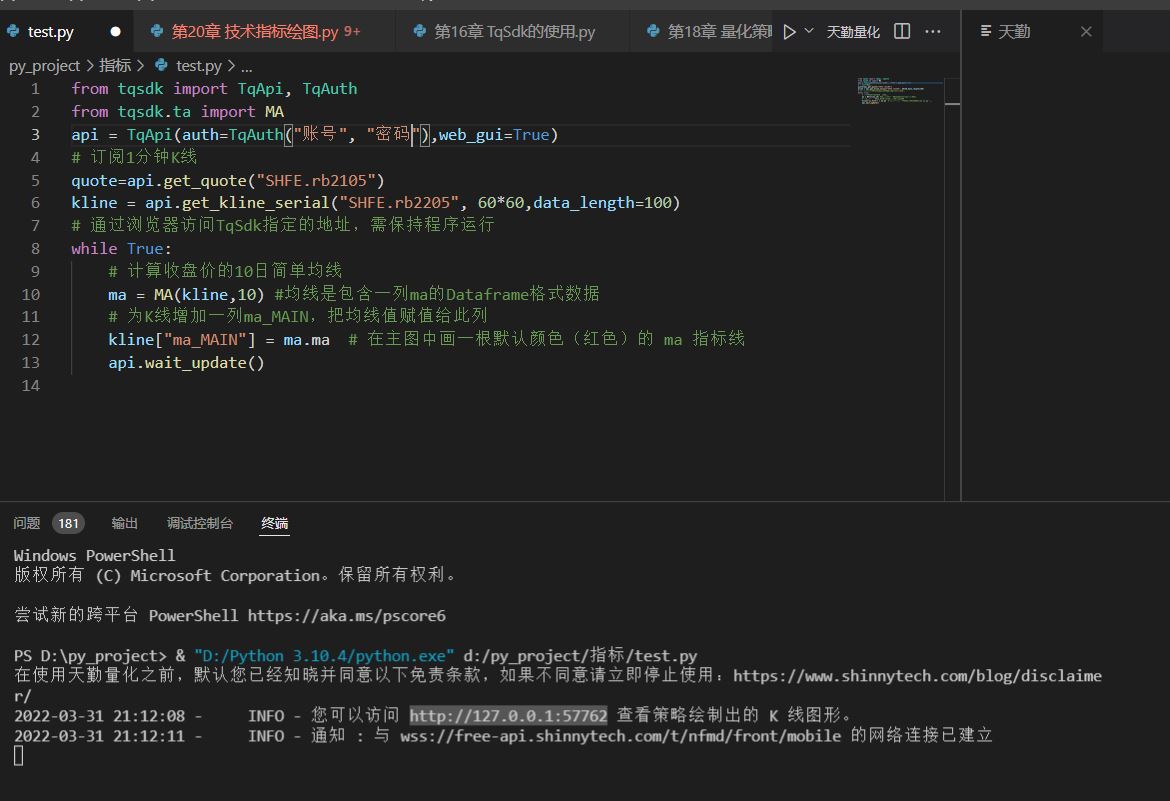Click py_project in the breadcrumb
This screenshot has width=1170, height=801.
[x=44, y=66]
